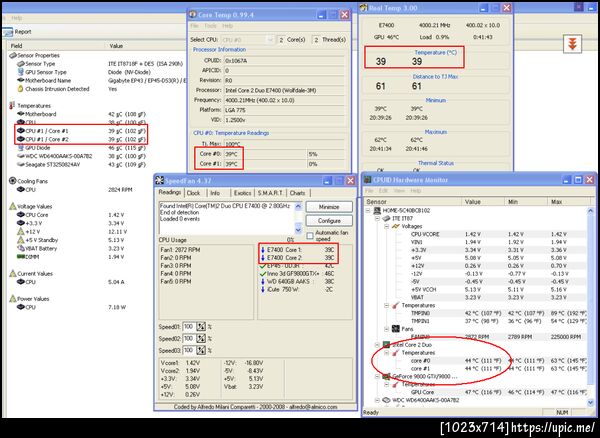Image resolution: width=600 pixels, height=438 pixels.
Task: Collapse the Fans node in HWMonitor
Action: [386, 329]
